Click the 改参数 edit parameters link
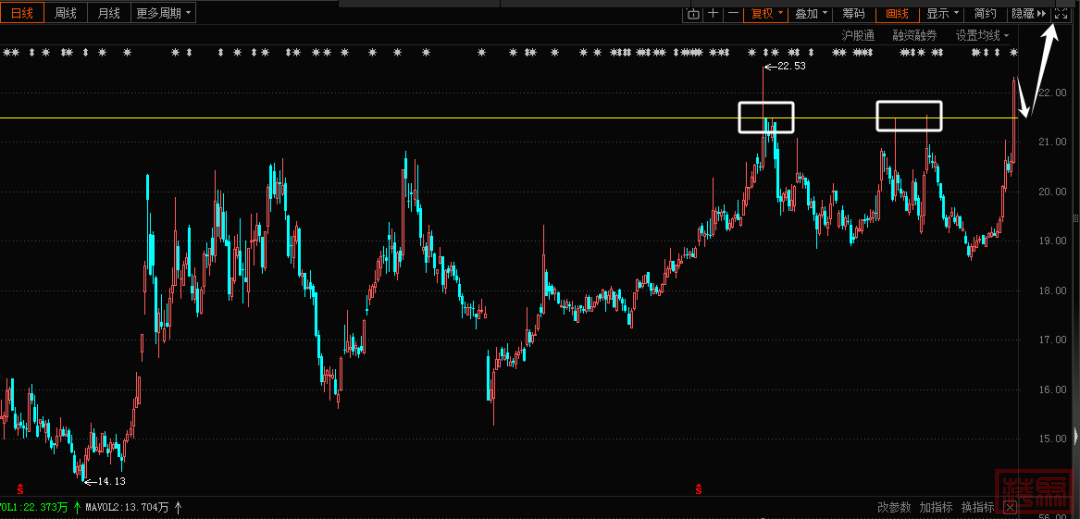This screenshot has width=1080, height=519. [894, 508]
